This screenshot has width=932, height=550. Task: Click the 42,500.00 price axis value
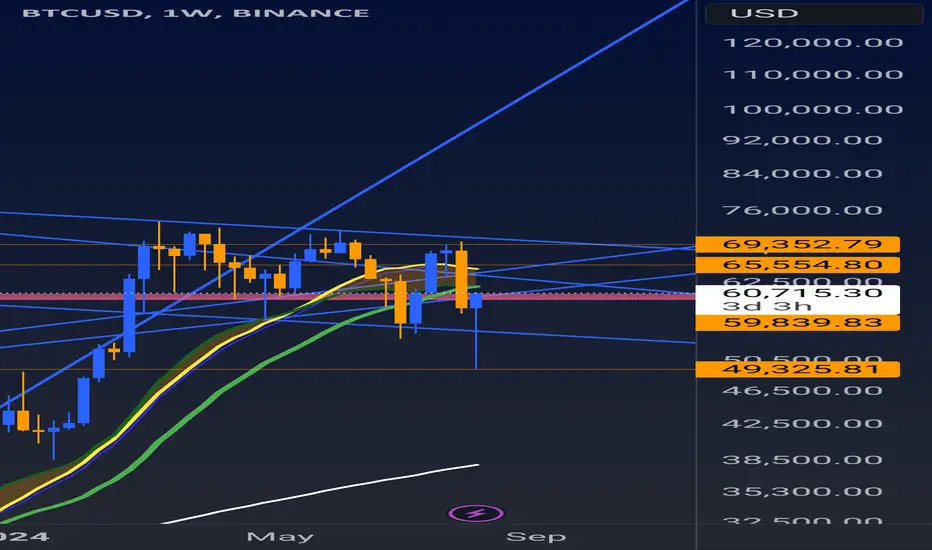[802, 424]
